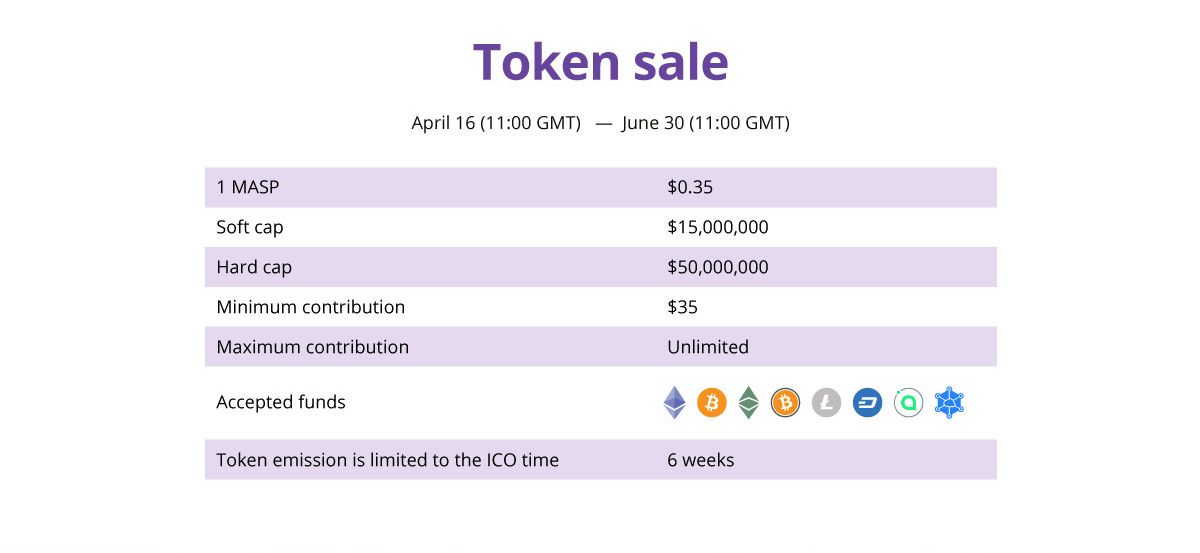Click the plain orange Bitcoin icon
Screen dimensions: 1200x553
tap(711, 403)
